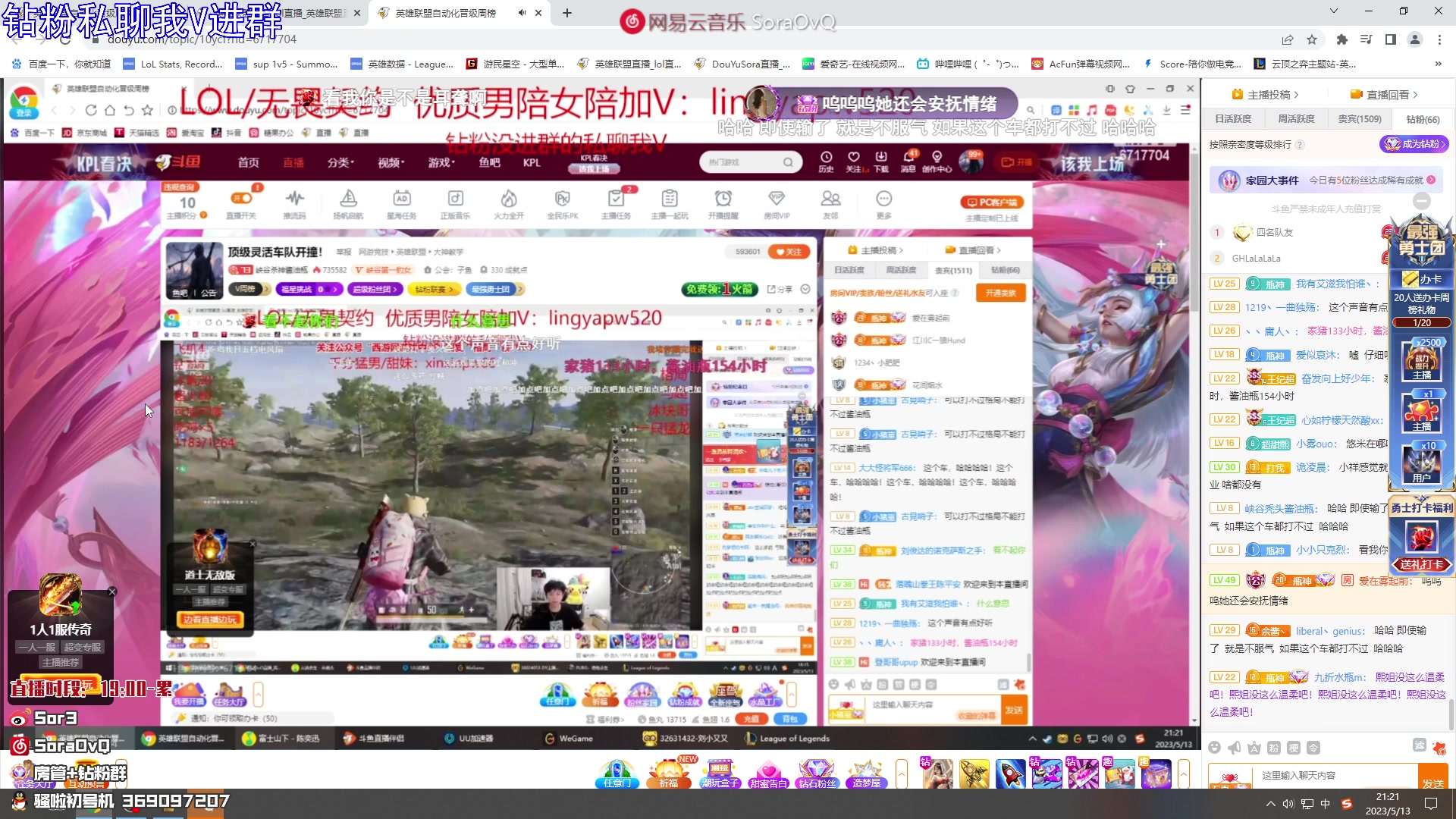This screenshot has height=819, width=1456.
Task: Switch to 贵宾(1509) tab
Action: pyautogui.click(x=1359, y=119)
